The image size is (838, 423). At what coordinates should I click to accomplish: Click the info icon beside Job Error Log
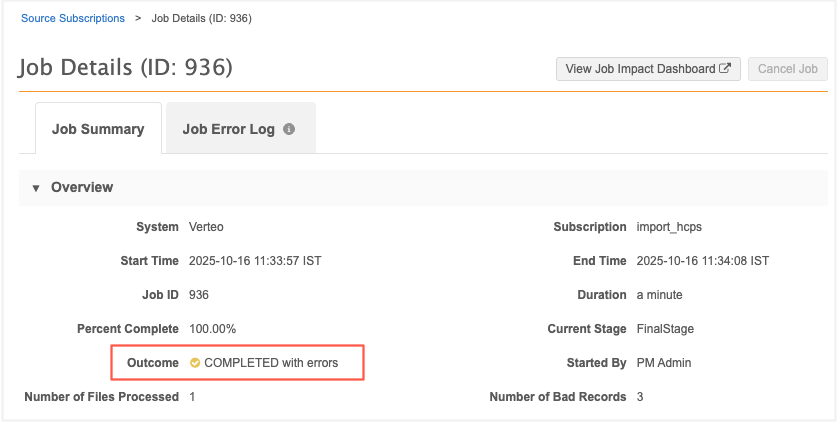coord(289,130)
